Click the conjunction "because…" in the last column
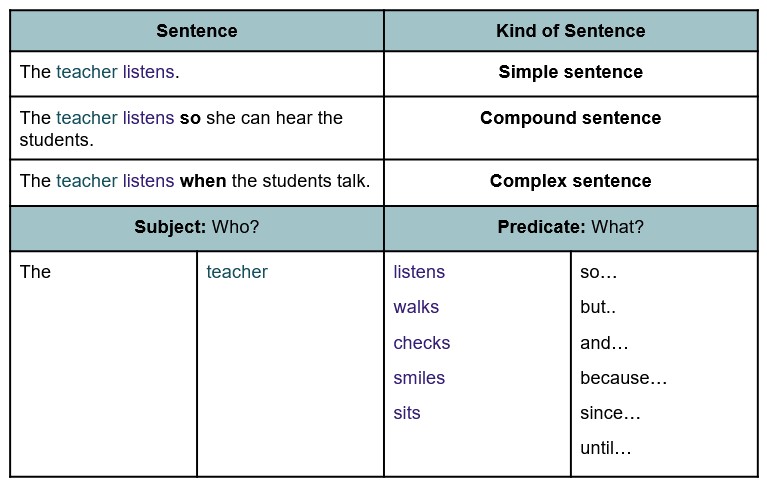Image resolution: width=767 pixels, height=483 pixels. (623, 378)
